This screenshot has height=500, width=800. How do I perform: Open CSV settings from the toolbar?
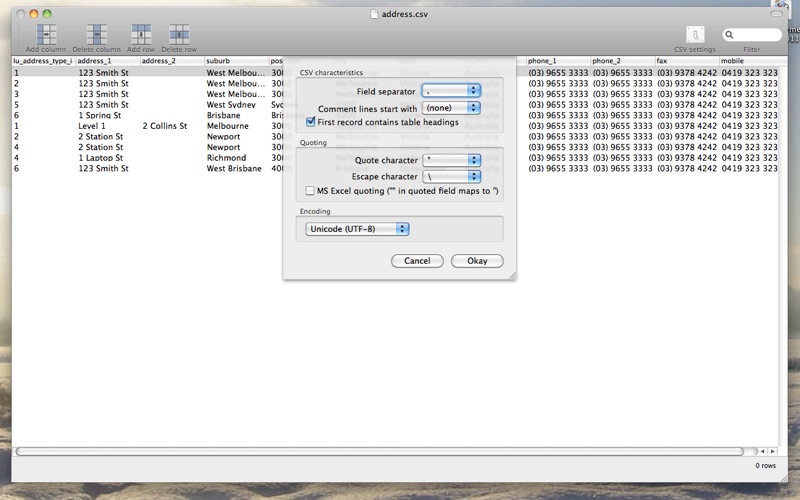pos(695,36)
